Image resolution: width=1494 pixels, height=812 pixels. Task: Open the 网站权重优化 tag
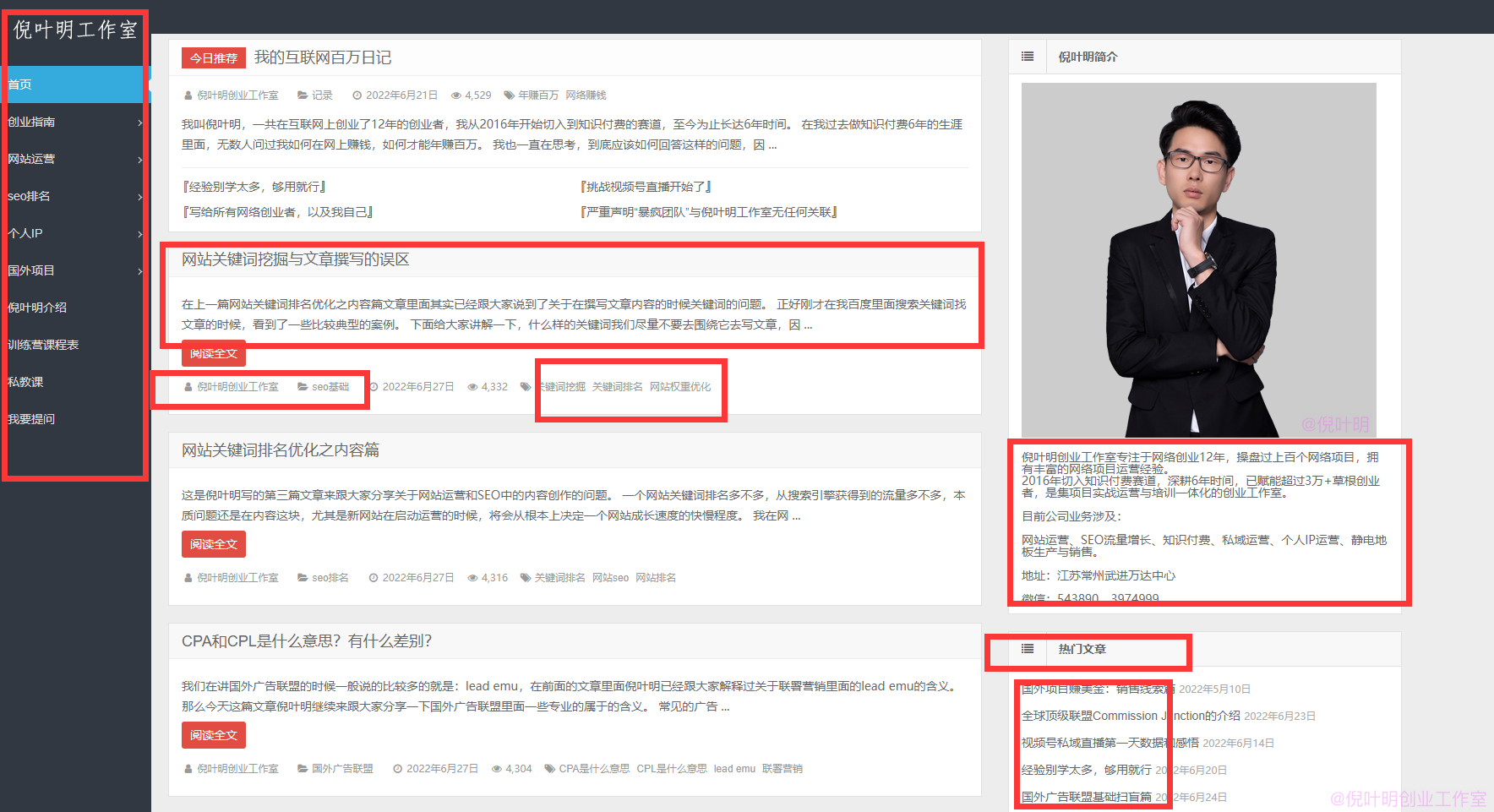680,387
